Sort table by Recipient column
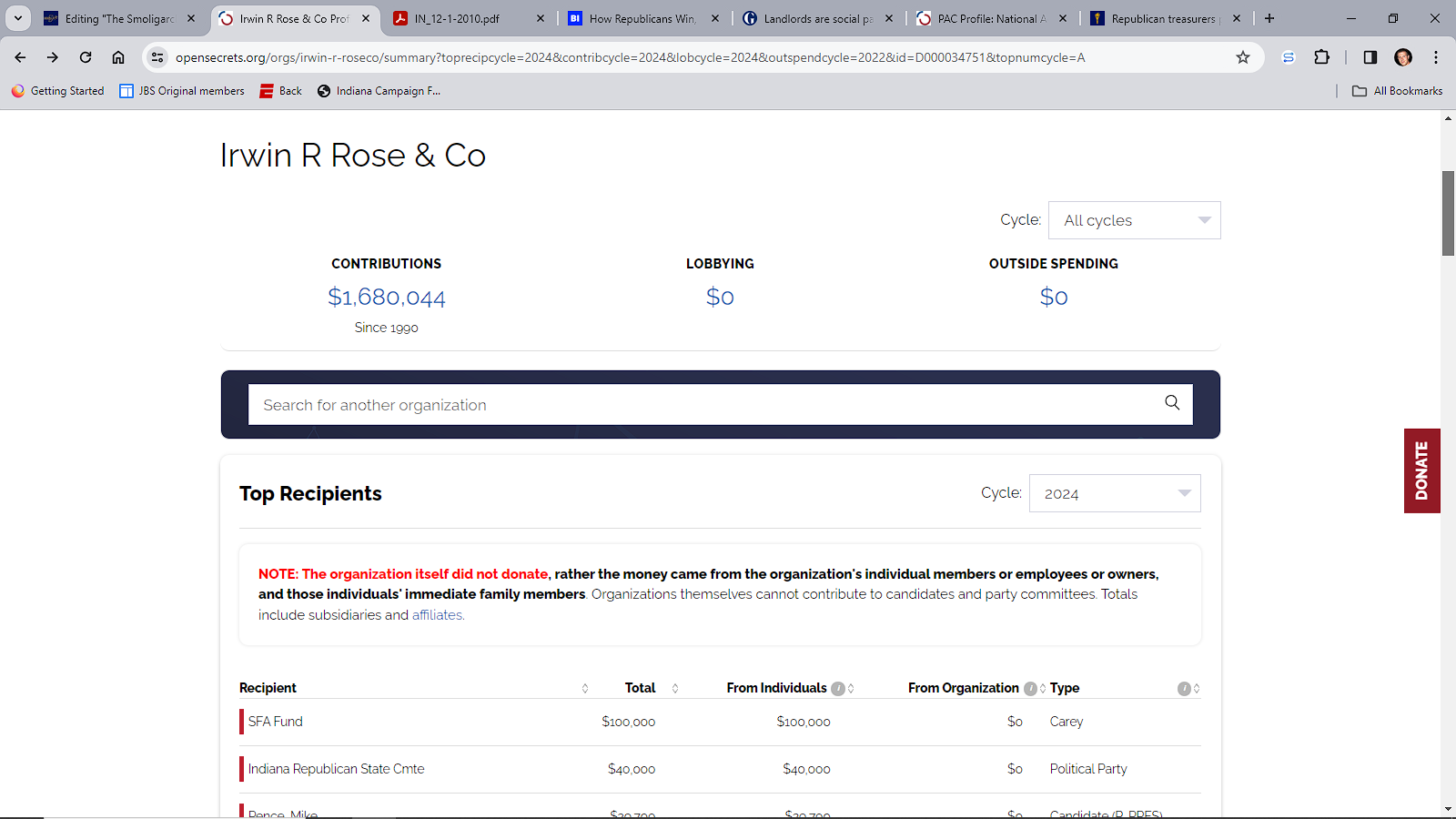 coord(585,689)
